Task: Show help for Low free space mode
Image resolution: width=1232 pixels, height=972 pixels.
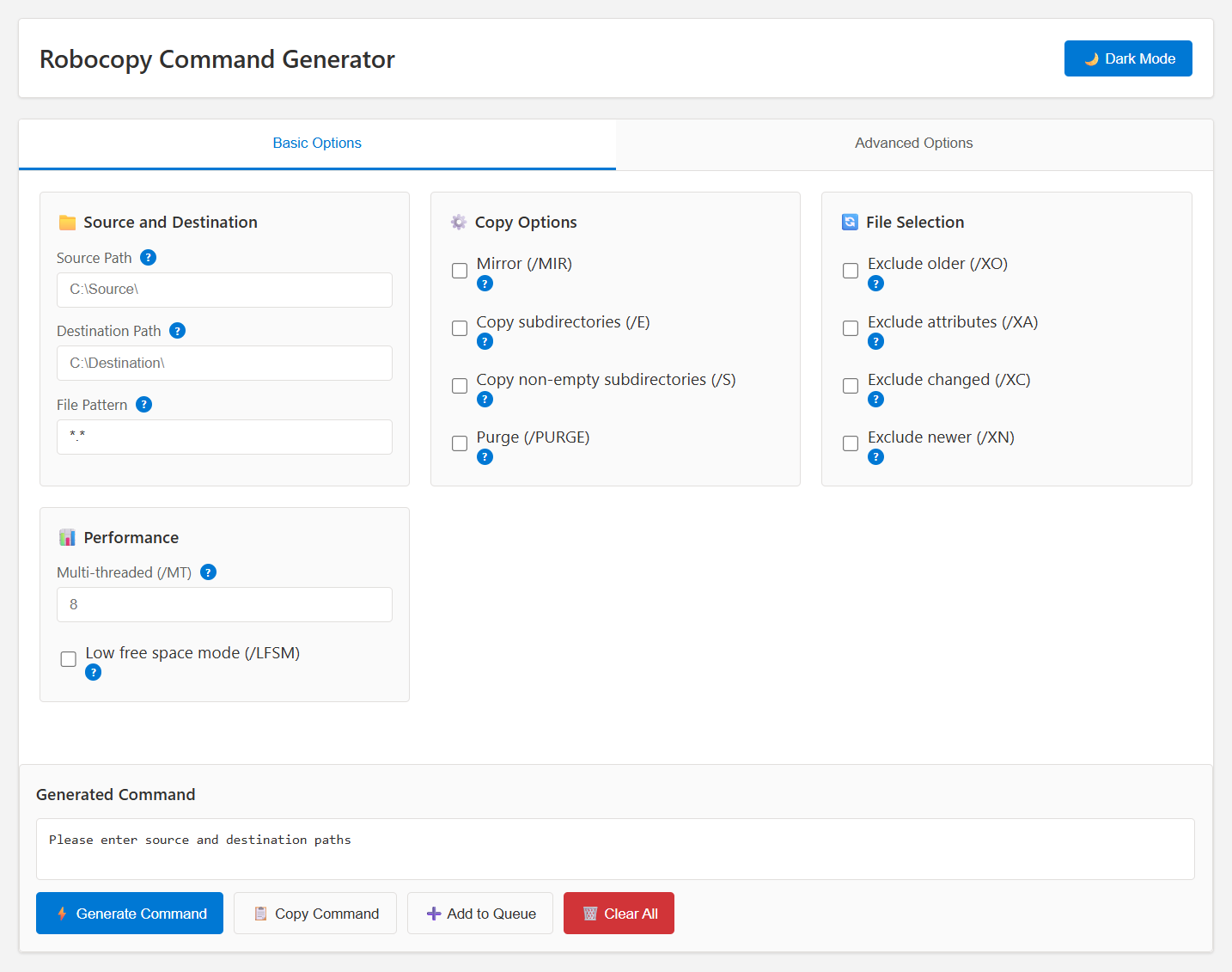Action: pyautogui.click(x=94, y=672)
